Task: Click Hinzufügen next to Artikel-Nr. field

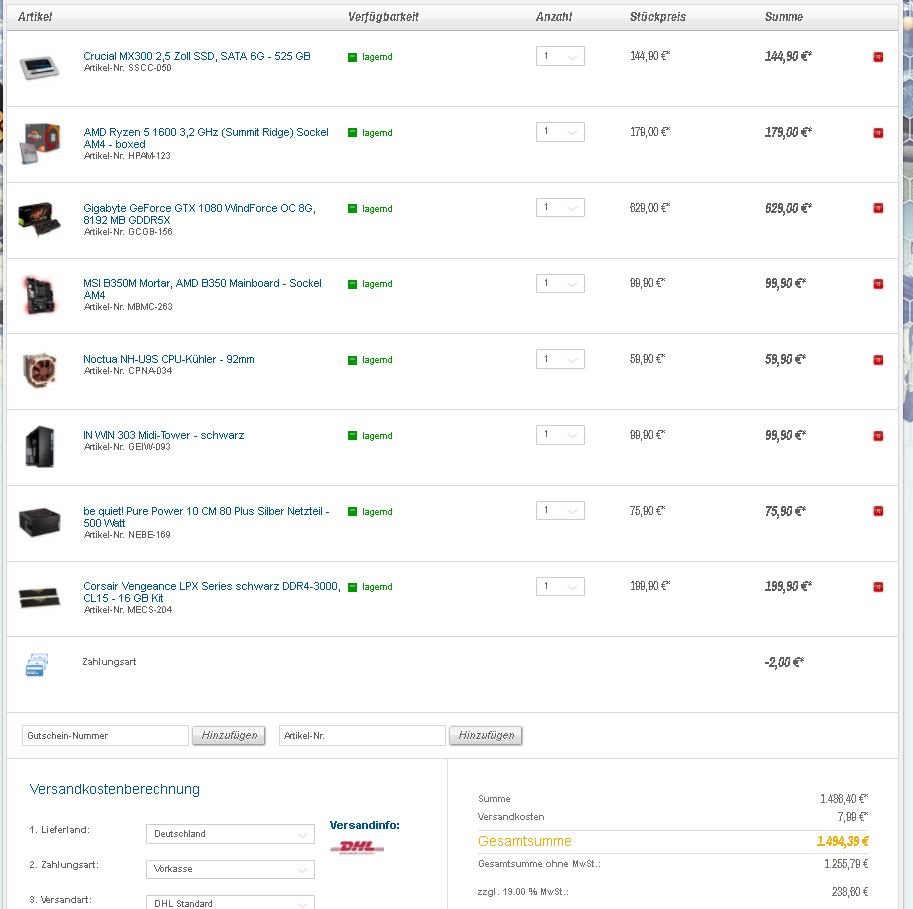Action: pos(486,735)
